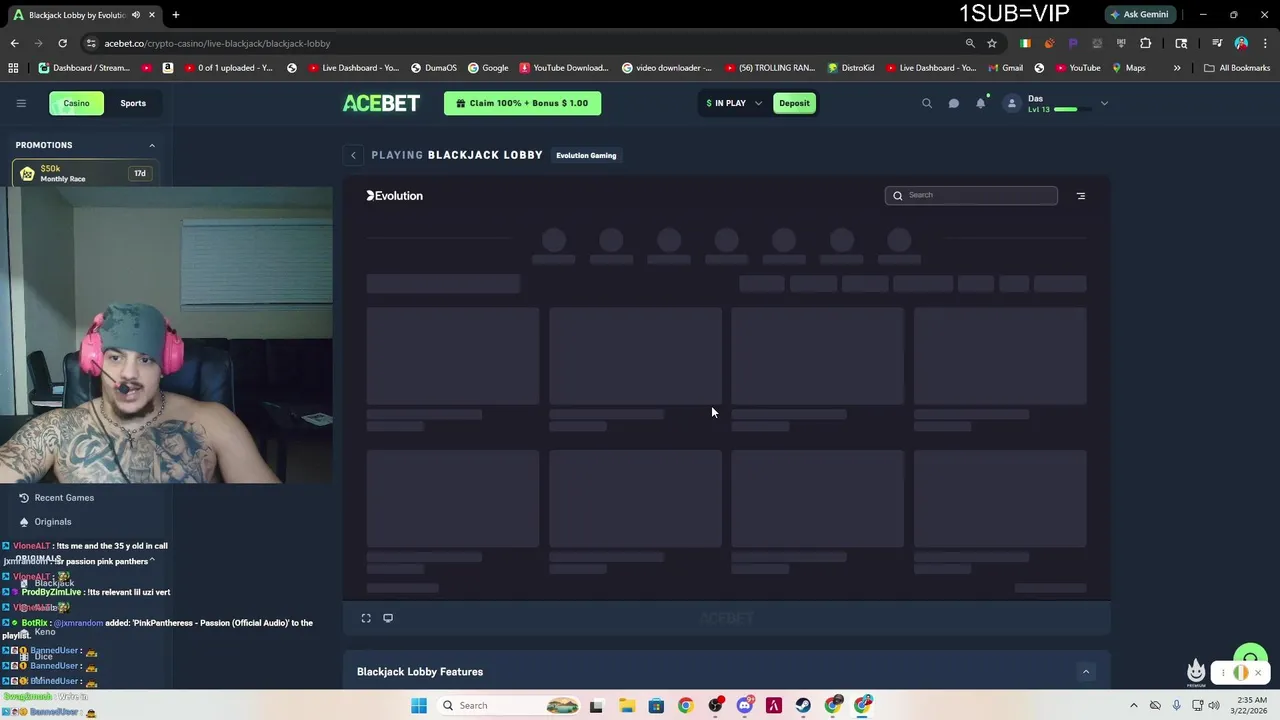Open the YouTube bookmark
This screenshot has width=1280, height=720.
[1077, 68]
